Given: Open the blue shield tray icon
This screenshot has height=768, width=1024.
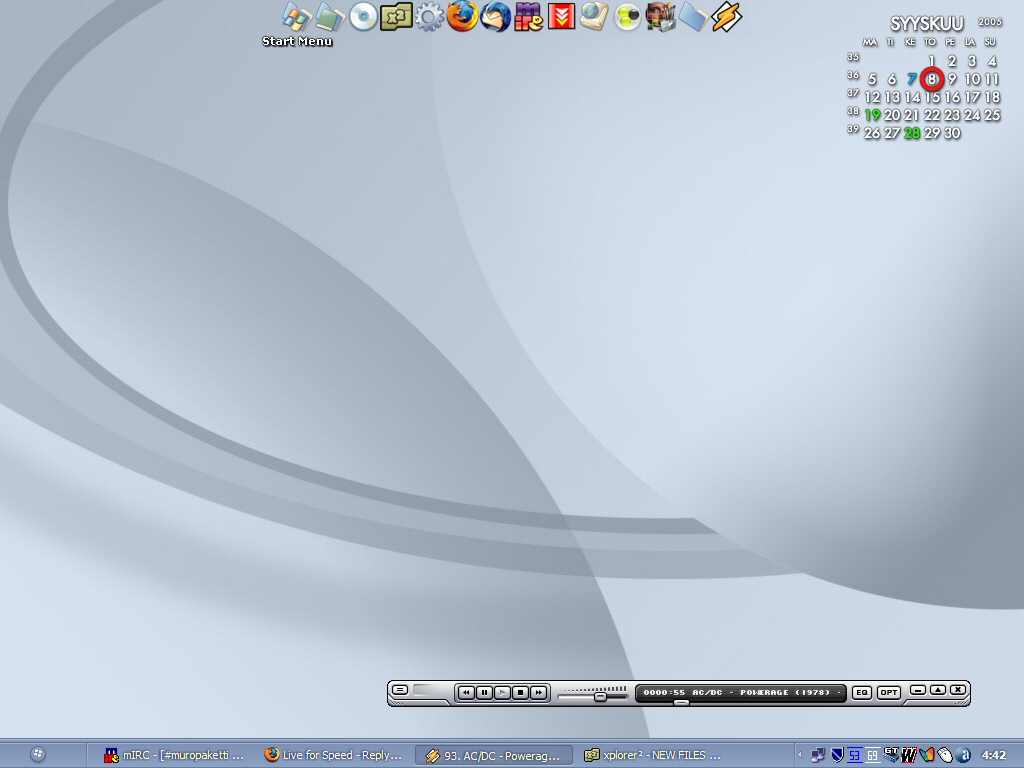Looking at the screenshot, I should tap(837, 755).
